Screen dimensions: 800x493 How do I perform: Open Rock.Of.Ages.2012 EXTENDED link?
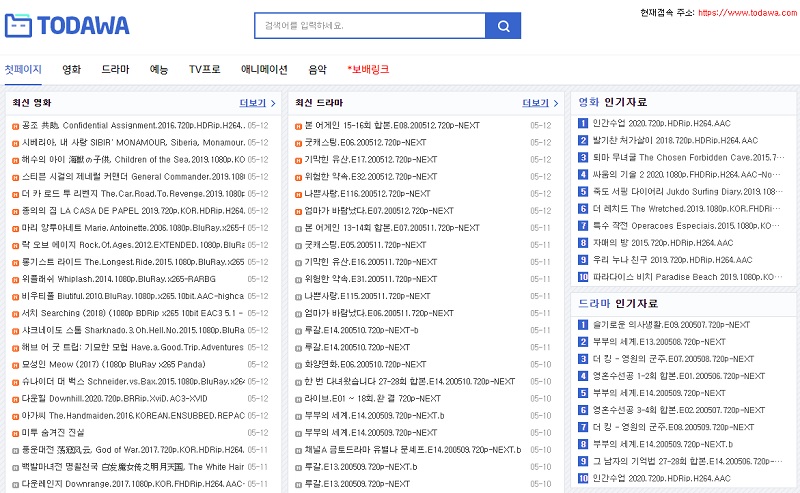click(133, 245)
